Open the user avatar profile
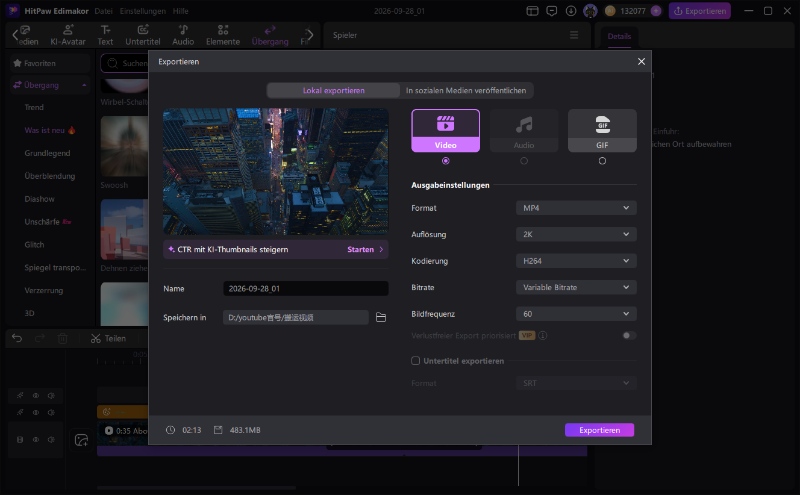Image resolution: width=800 pixels, height=495 pixels. coord(590,11)
